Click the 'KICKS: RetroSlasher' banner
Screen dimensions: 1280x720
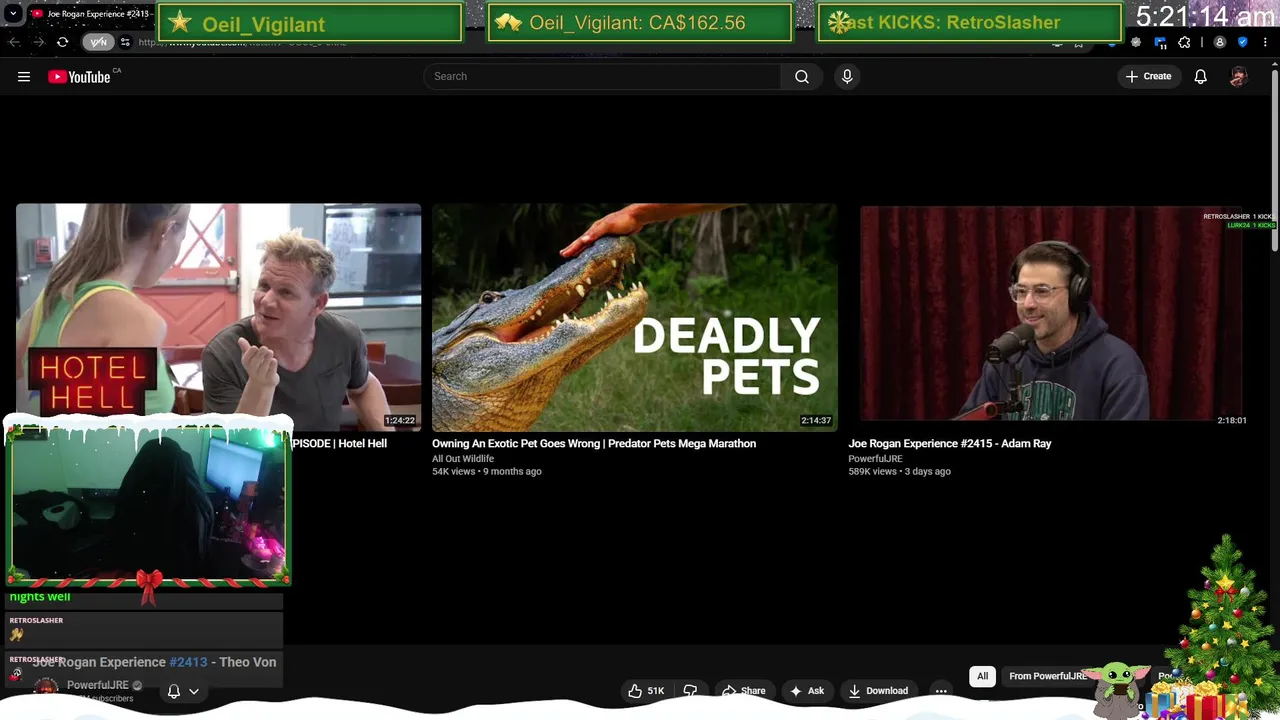[969, 23]
